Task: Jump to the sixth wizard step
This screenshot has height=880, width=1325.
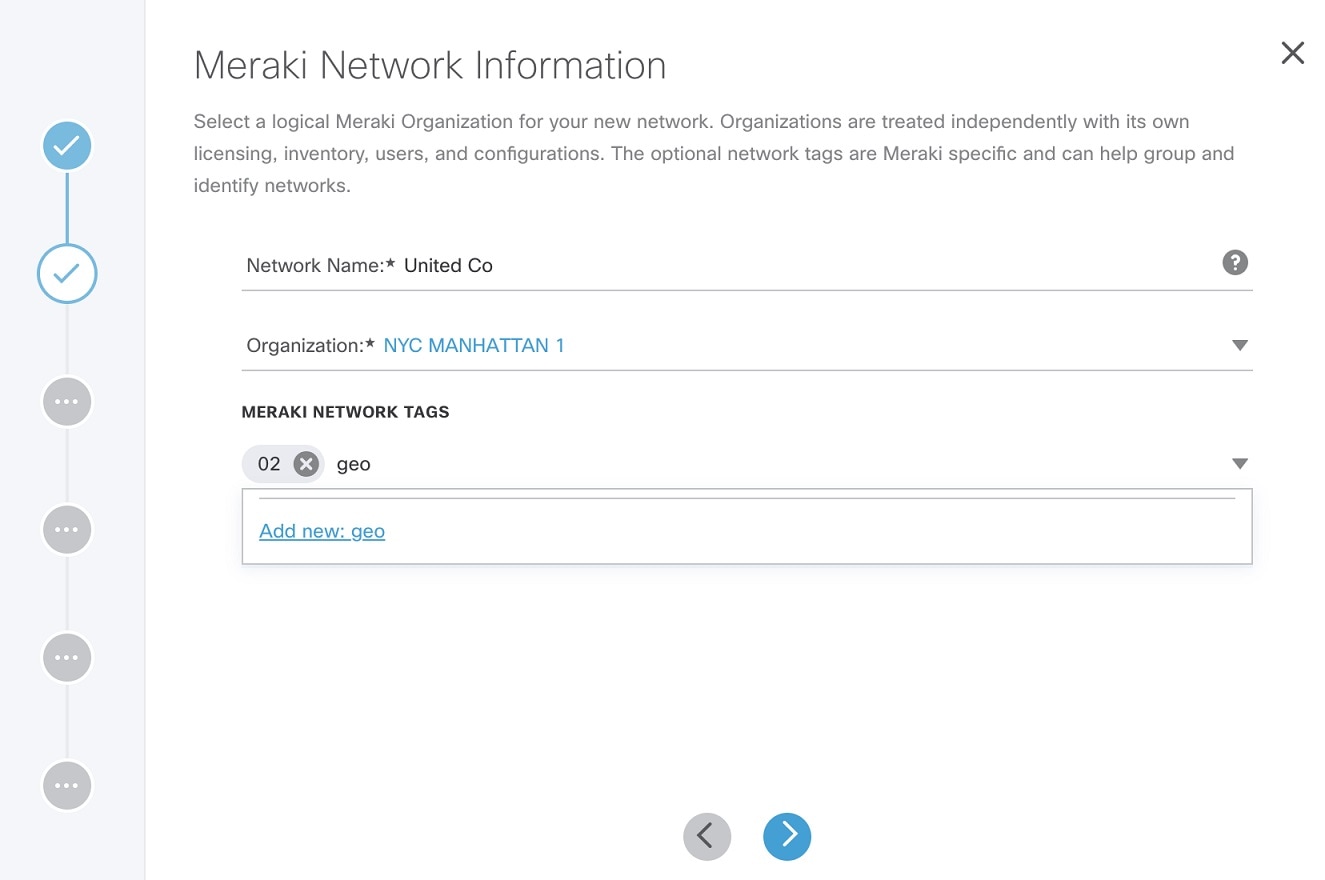Action: click(x=67, y=786)
